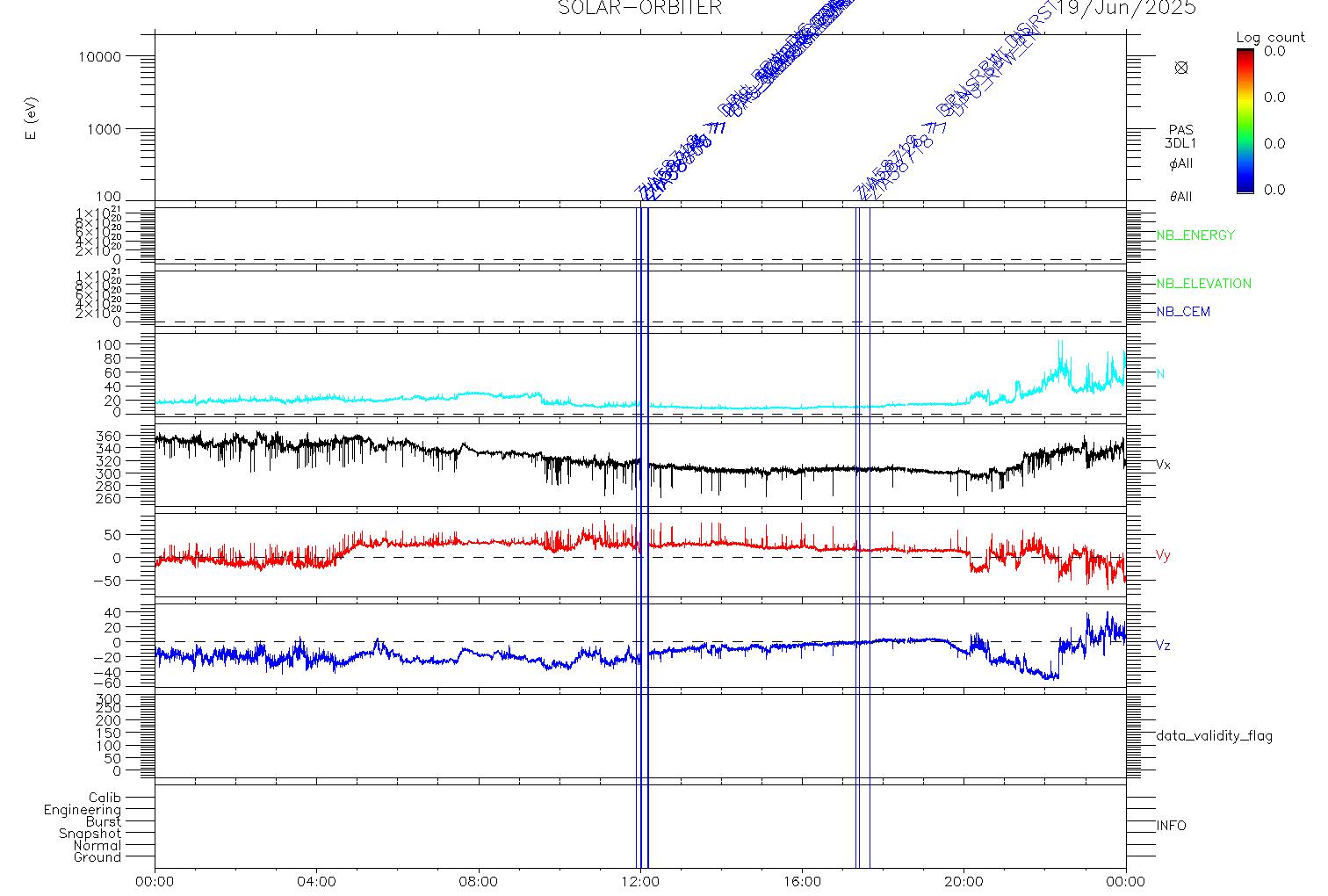Click the -60 tick on Vz axis
This screenshot has width=1328, height=896.
pyautogui.click(x=109, y=683)
